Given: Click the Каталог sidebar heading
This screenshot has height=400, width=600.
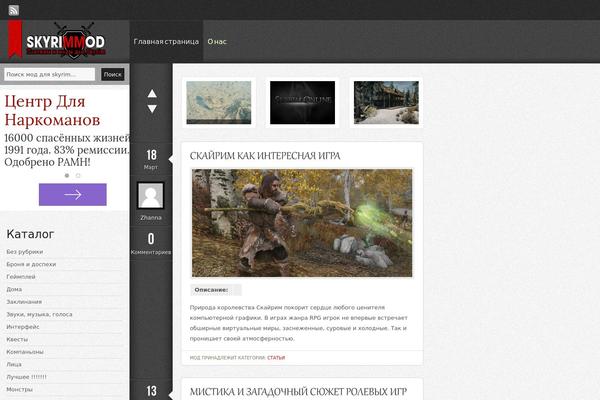Looking at the screenshot, I should coord(30,234).
